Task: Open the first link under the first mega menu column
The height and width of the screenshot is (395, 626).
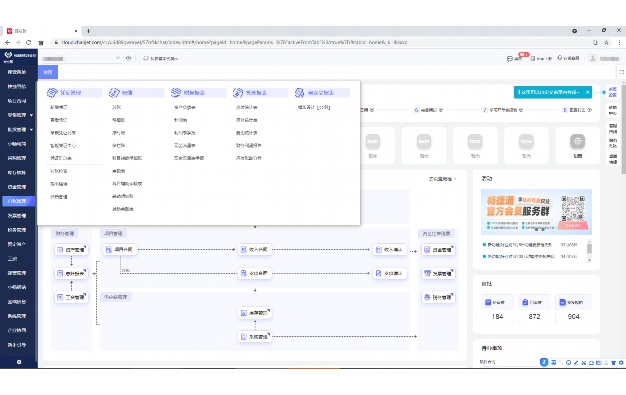Action: point(59,107)
